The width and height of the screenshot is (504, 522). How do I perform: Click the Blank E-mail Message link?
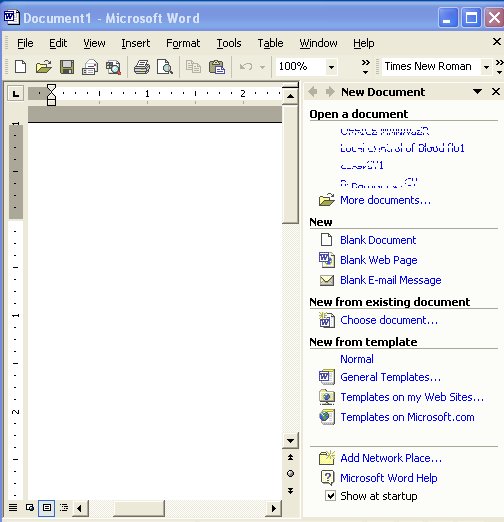[x=391, y=280]
